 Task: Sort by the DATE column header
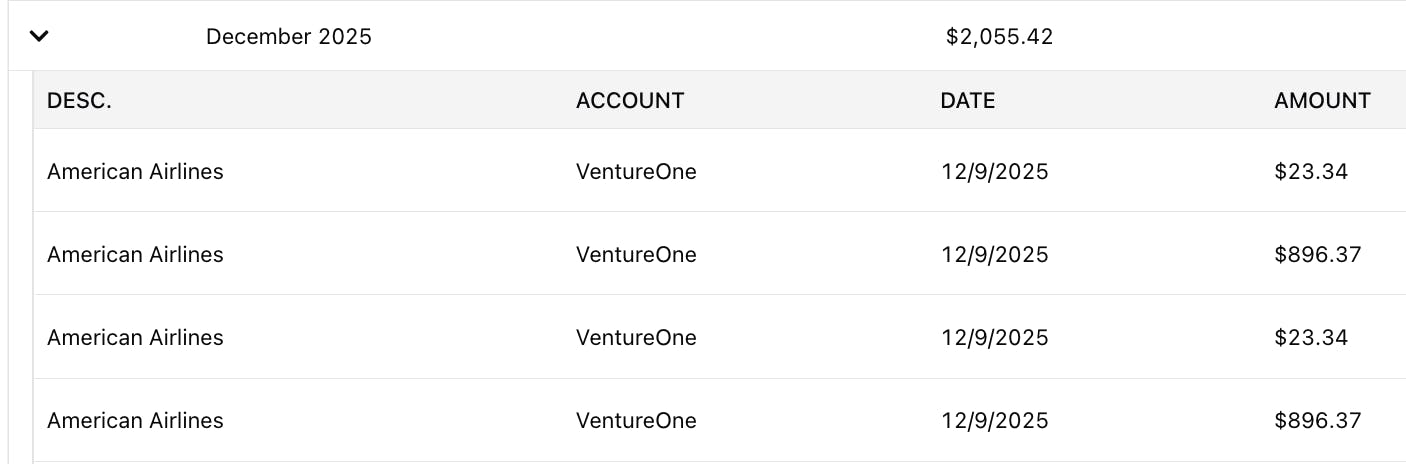point(967,100)
